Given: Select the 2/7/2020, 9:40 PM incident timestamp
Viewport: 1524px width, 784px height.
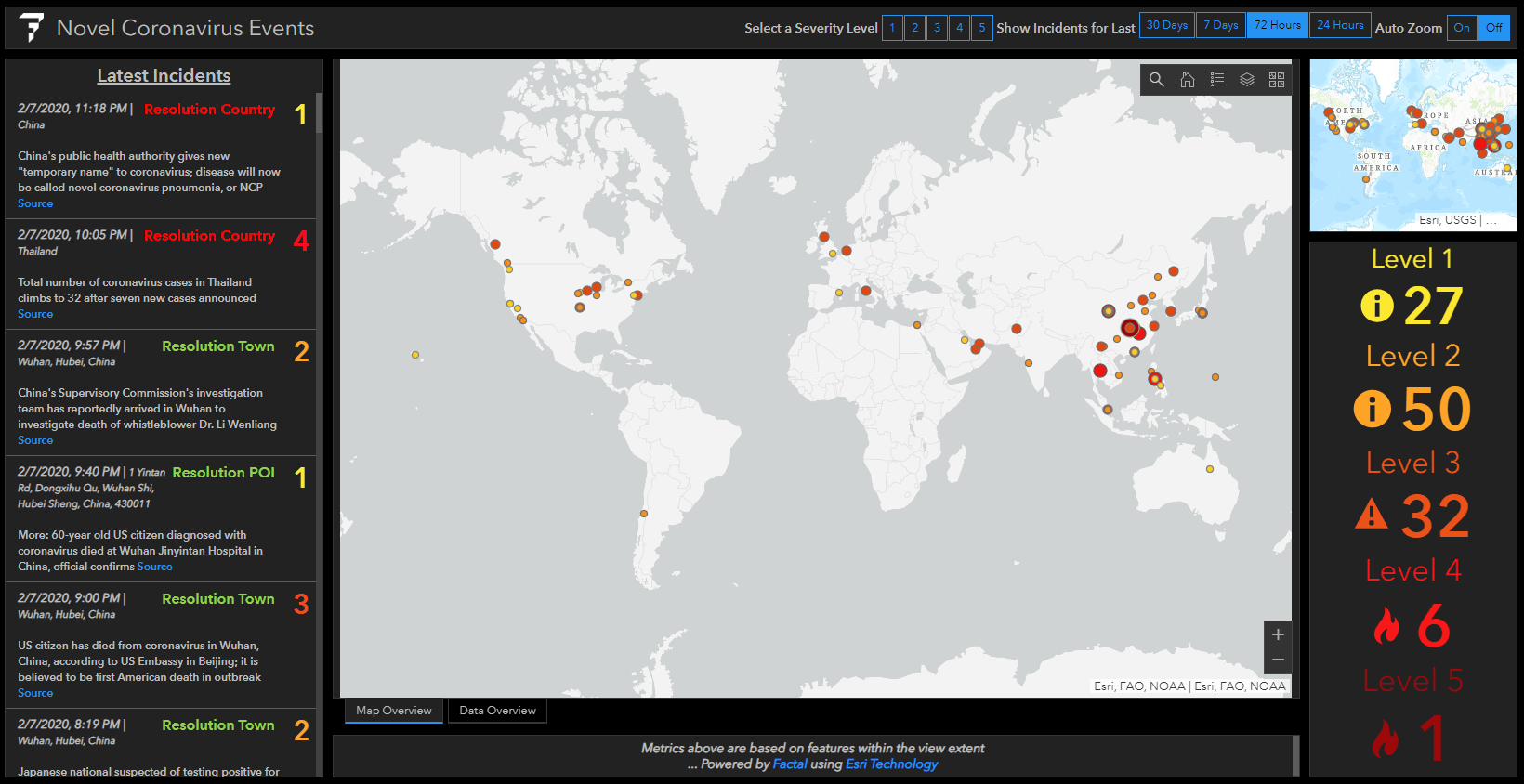Looking at the screenshot, I should (69, 472).
